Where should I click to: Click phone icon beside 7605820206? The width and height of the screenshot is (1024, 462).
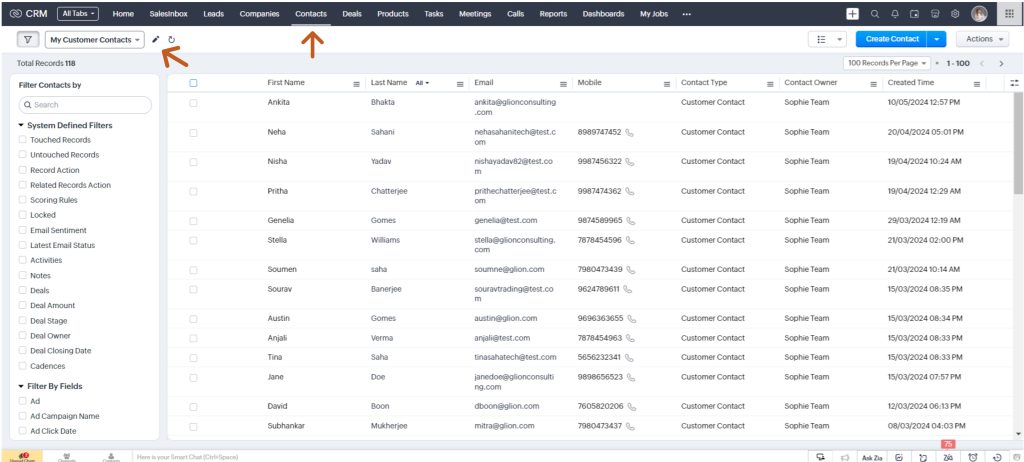click(x=632, y=406)
